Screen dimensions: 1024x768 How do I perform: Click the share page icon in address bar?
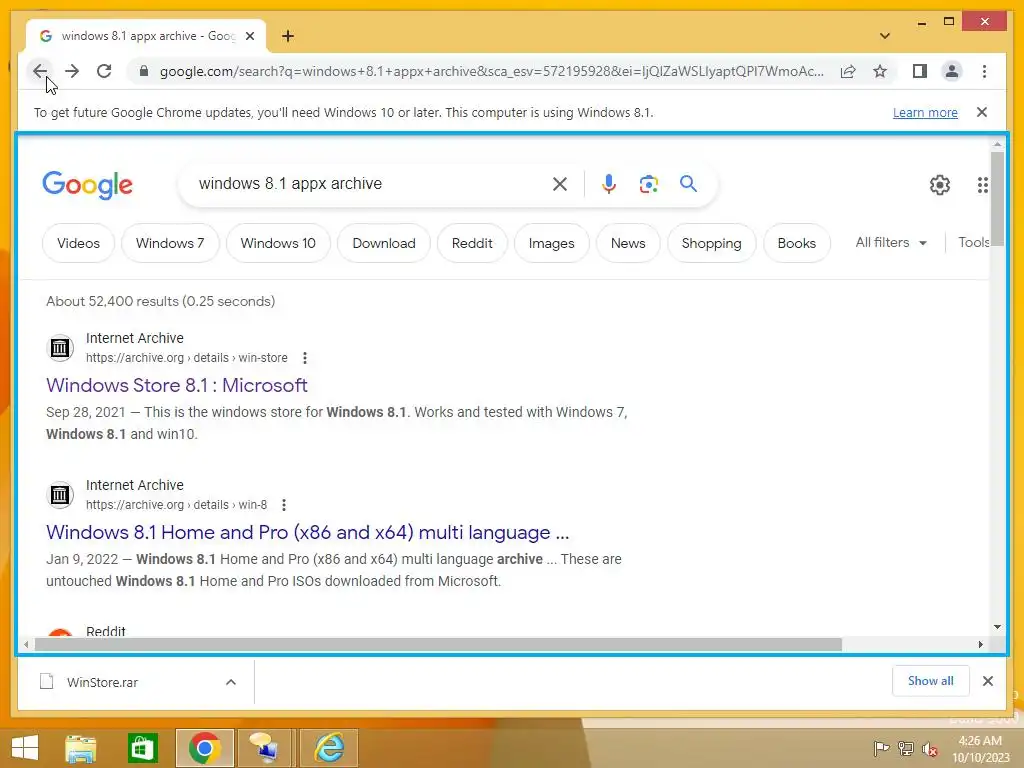[848, 71]
